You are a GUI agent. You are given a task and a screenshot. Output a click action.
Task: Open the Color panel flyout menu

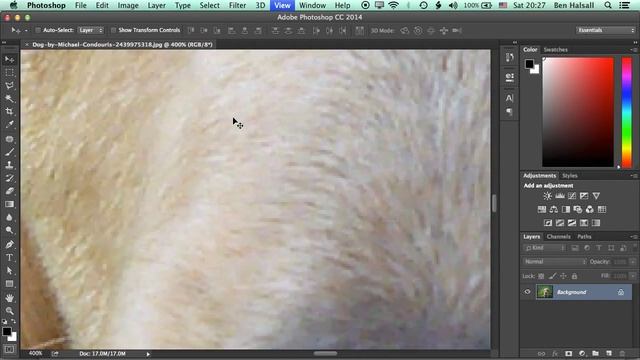(634, 50)
